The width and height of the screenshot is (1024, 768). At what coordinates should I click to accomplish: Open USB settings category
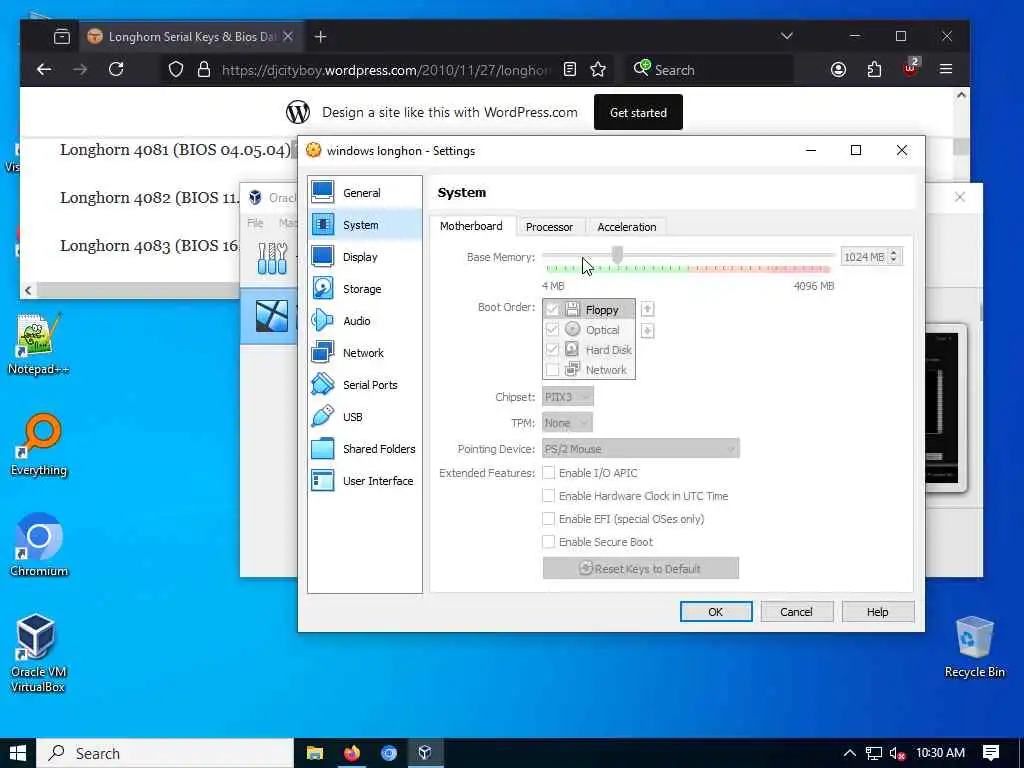364,417
